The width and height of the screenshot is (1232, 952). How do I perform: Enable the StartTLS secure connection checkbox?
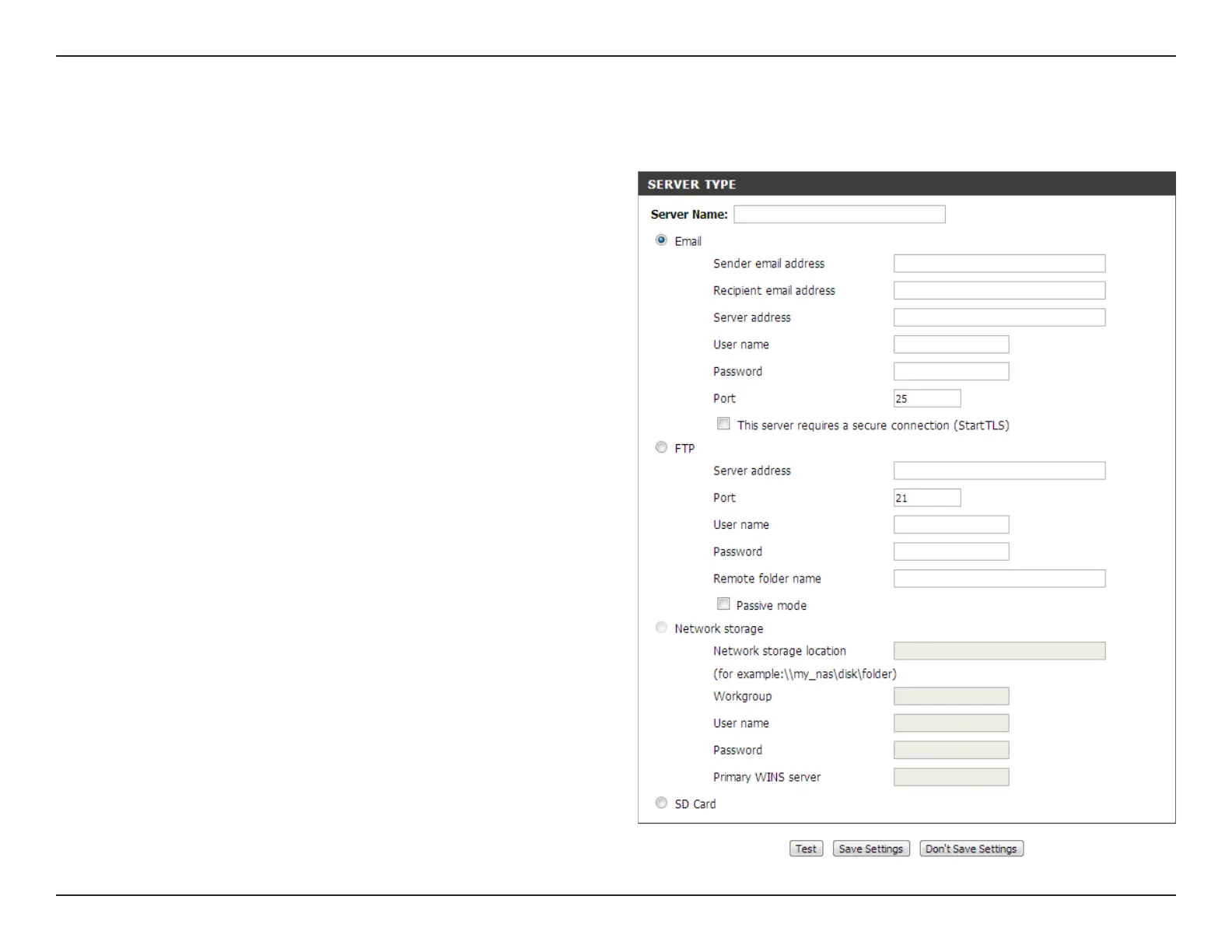point(723,424)
